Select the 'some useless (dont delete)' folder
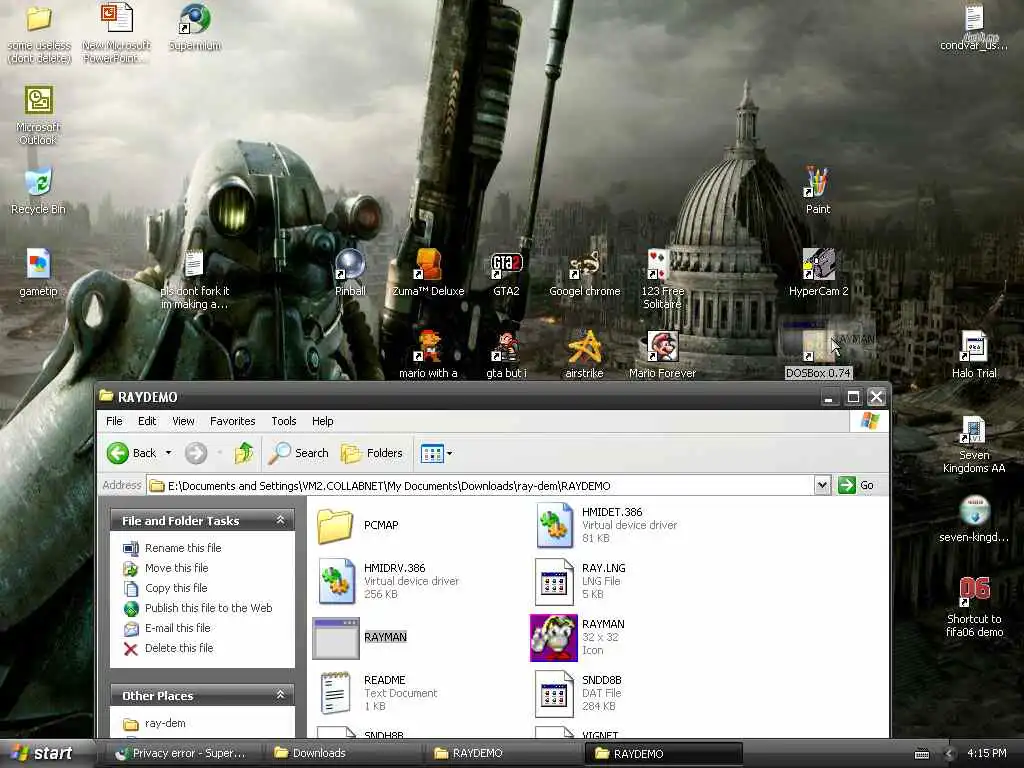 pos(39,34)
